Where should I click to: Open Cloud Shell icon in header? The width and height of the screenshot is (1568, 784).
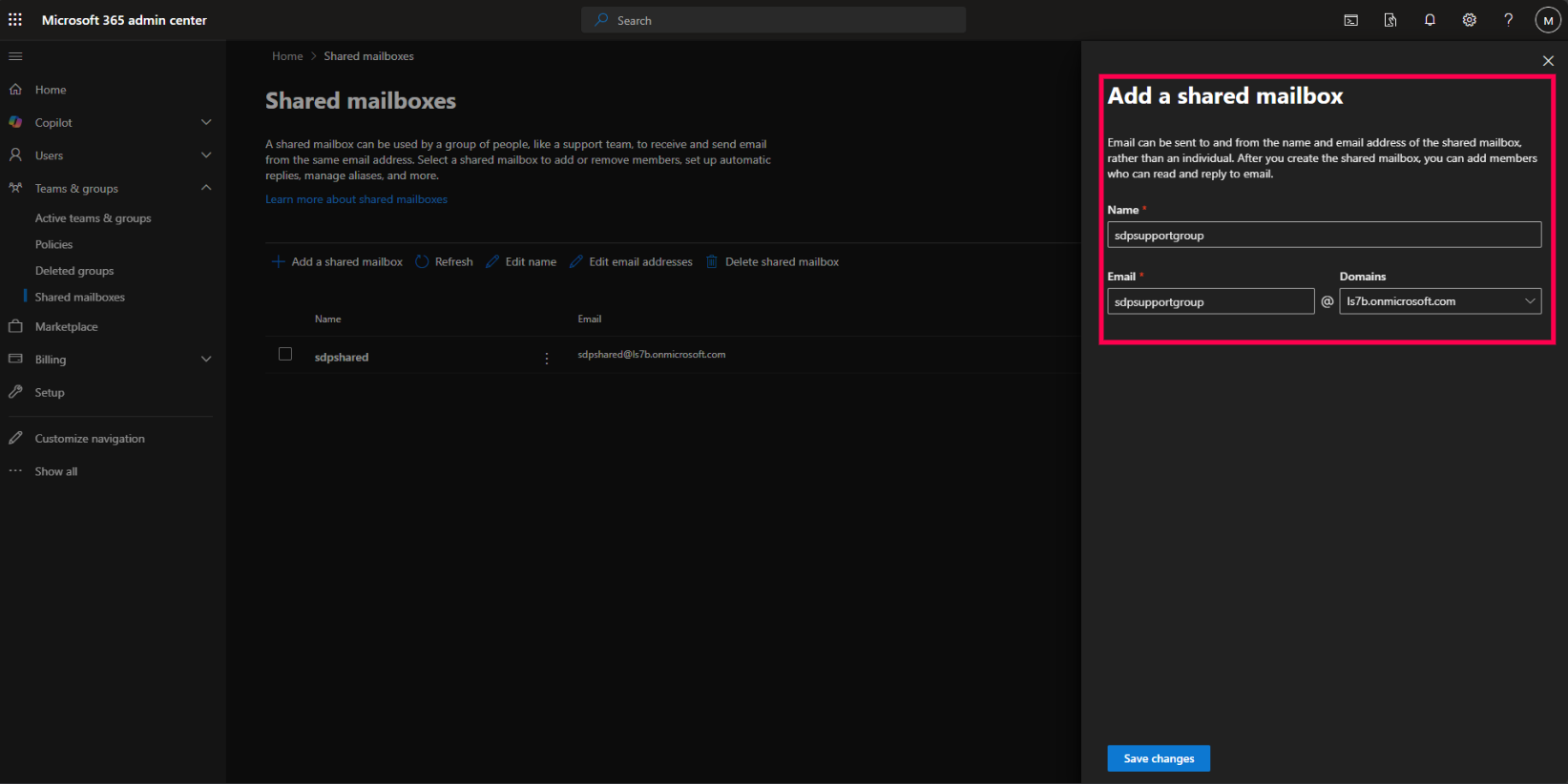(x=1351, y=20)
